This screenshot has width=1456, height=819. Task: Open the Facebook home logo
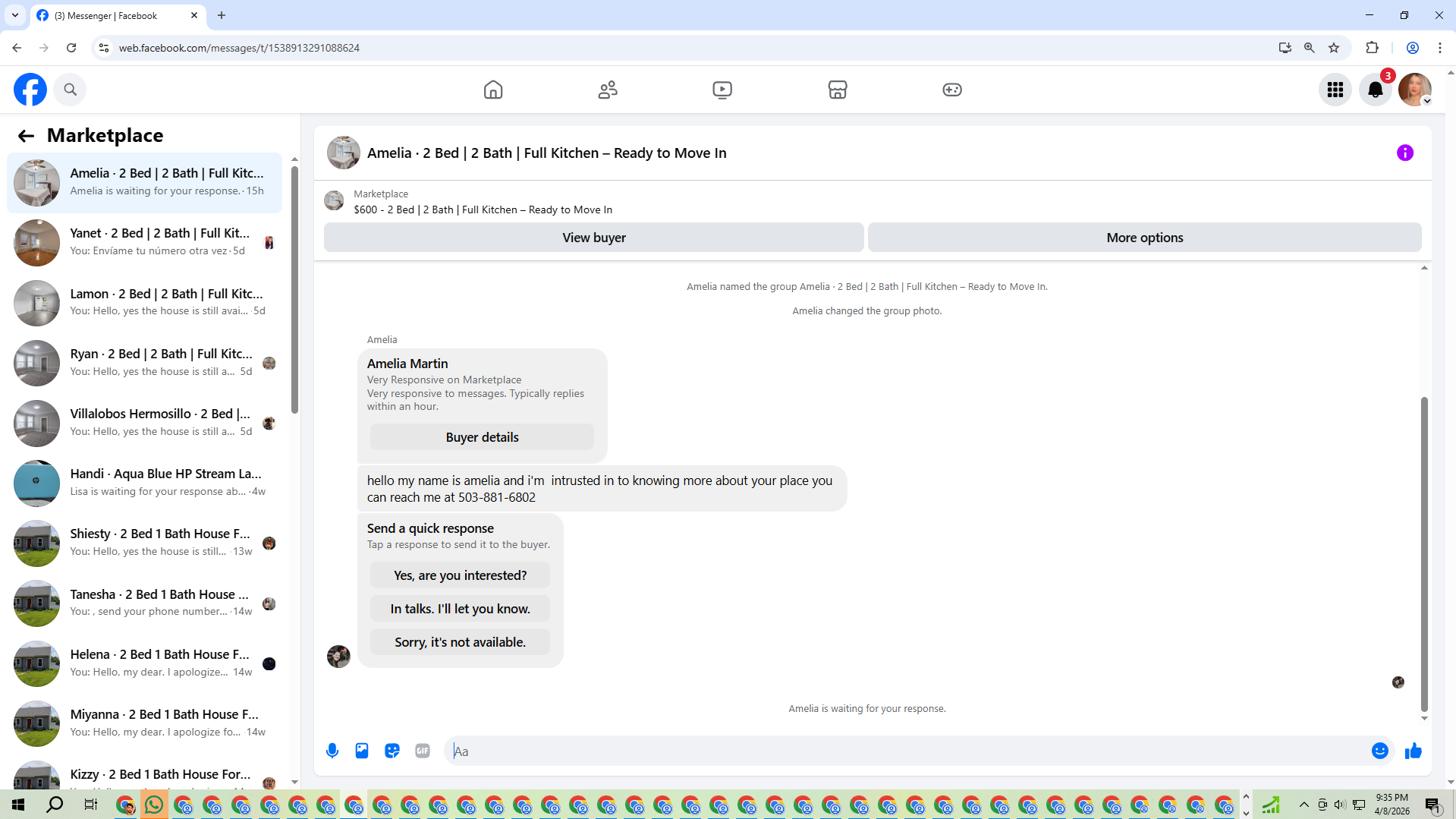tap(30, 90)
